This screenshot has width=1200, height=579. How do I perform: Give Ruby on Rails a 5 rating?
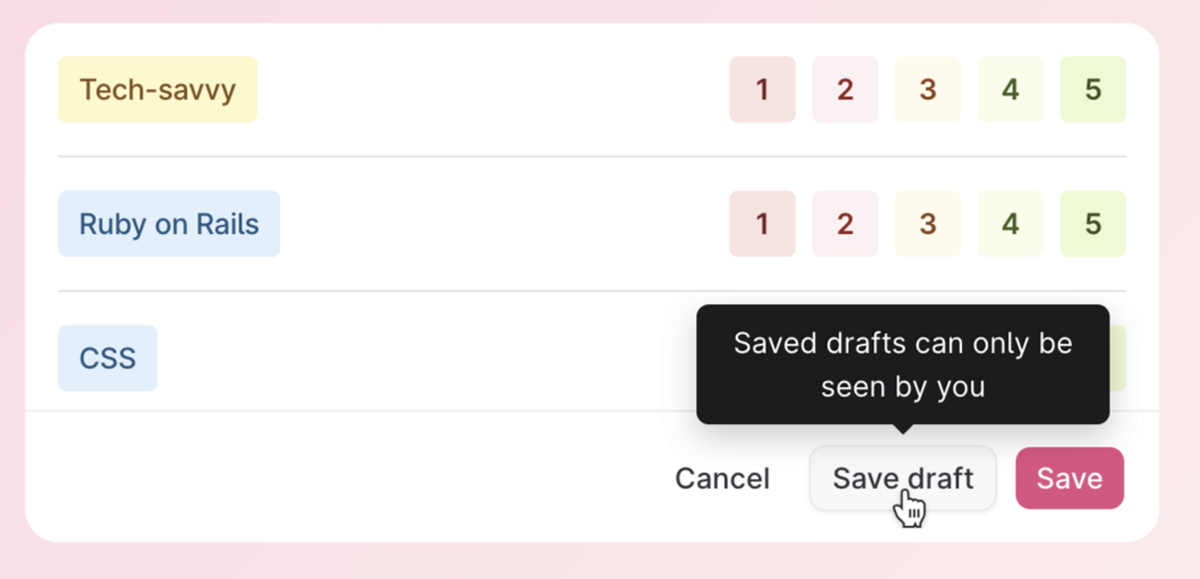pos(1093,224)
